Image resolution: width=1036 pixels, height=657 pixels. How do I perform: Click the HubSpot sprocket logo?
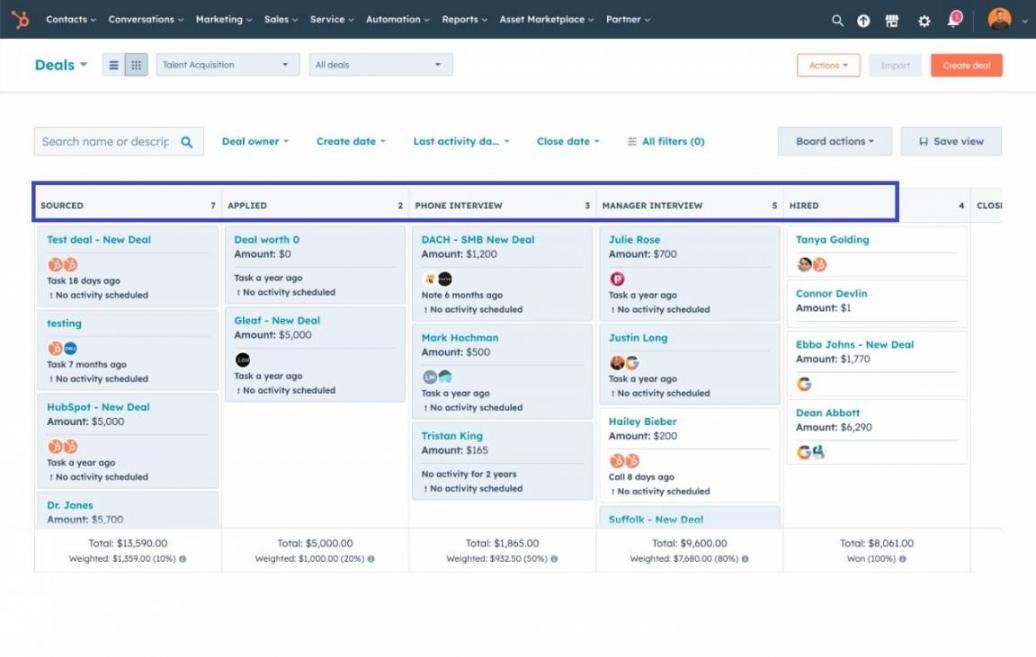[20, 19]
